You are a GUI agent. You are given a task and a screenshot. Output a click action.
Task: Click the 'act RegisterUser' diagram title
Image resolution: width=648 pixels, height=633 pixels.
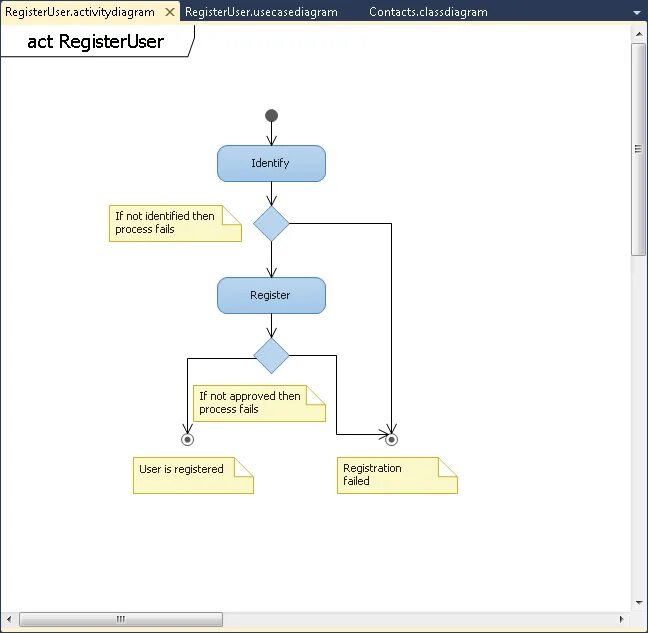[x=95, y=41]
